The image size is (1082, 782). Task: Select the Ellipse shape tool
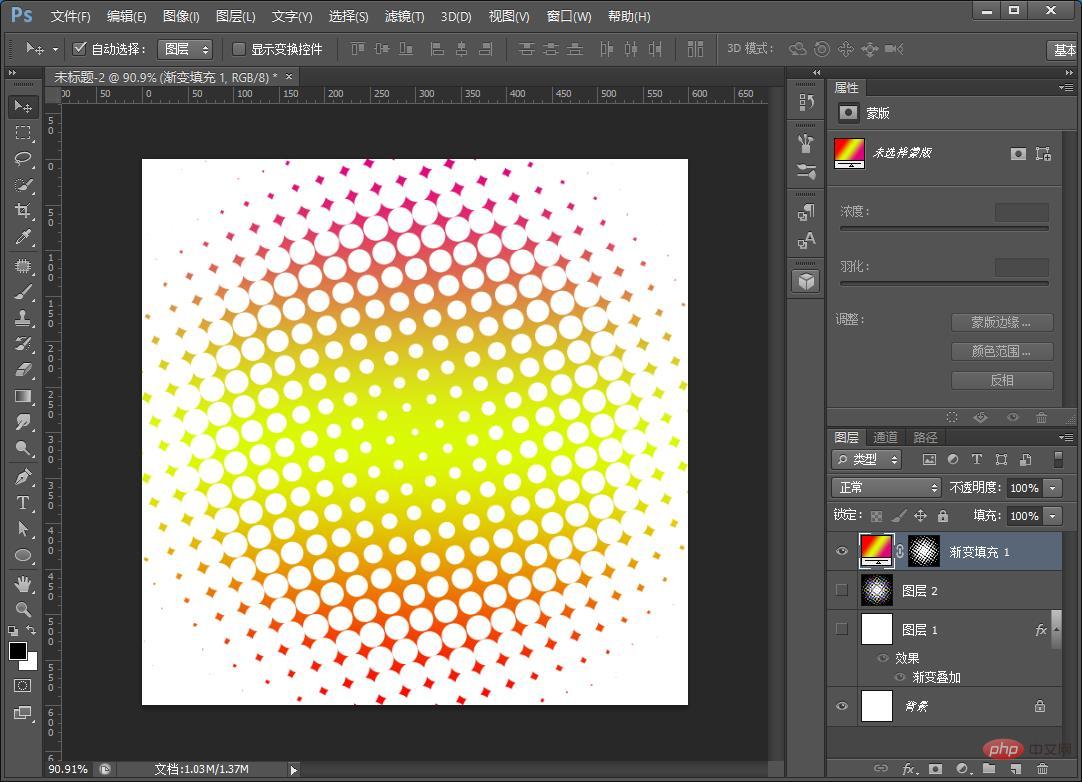(23, 555)
